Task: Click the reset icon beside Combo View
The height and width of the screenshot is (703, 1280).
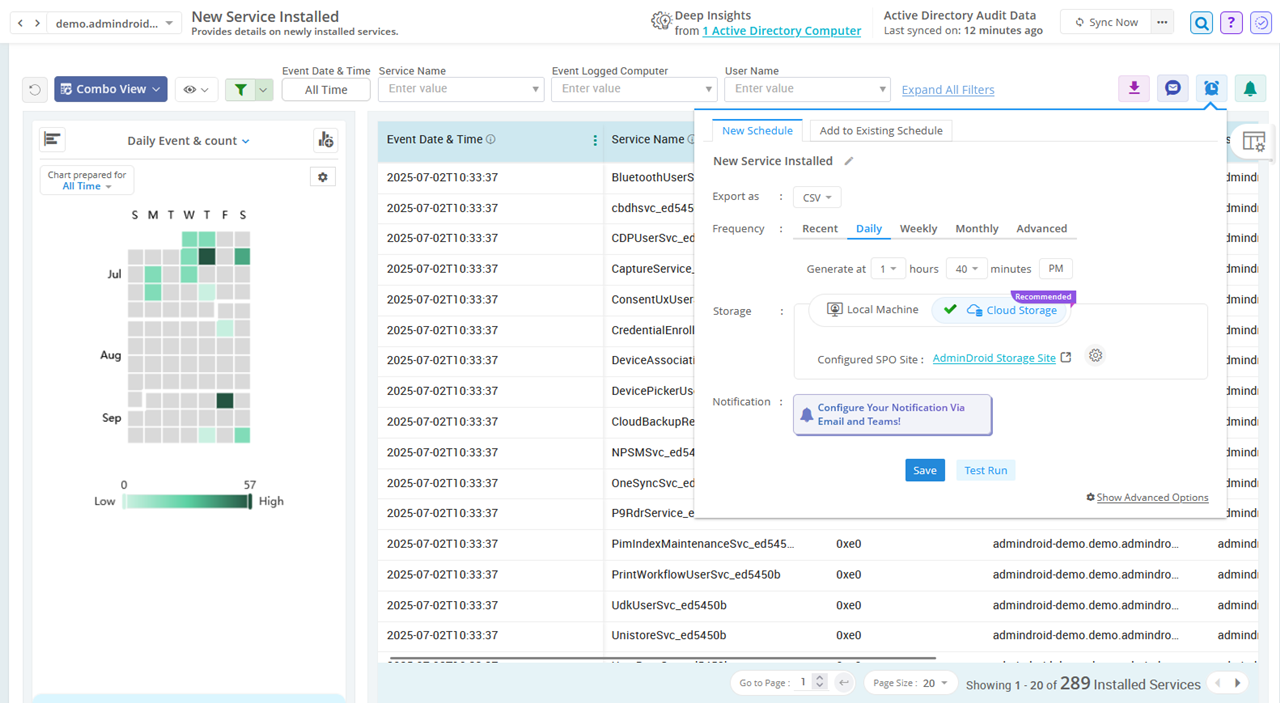Action: pos(35,89)
